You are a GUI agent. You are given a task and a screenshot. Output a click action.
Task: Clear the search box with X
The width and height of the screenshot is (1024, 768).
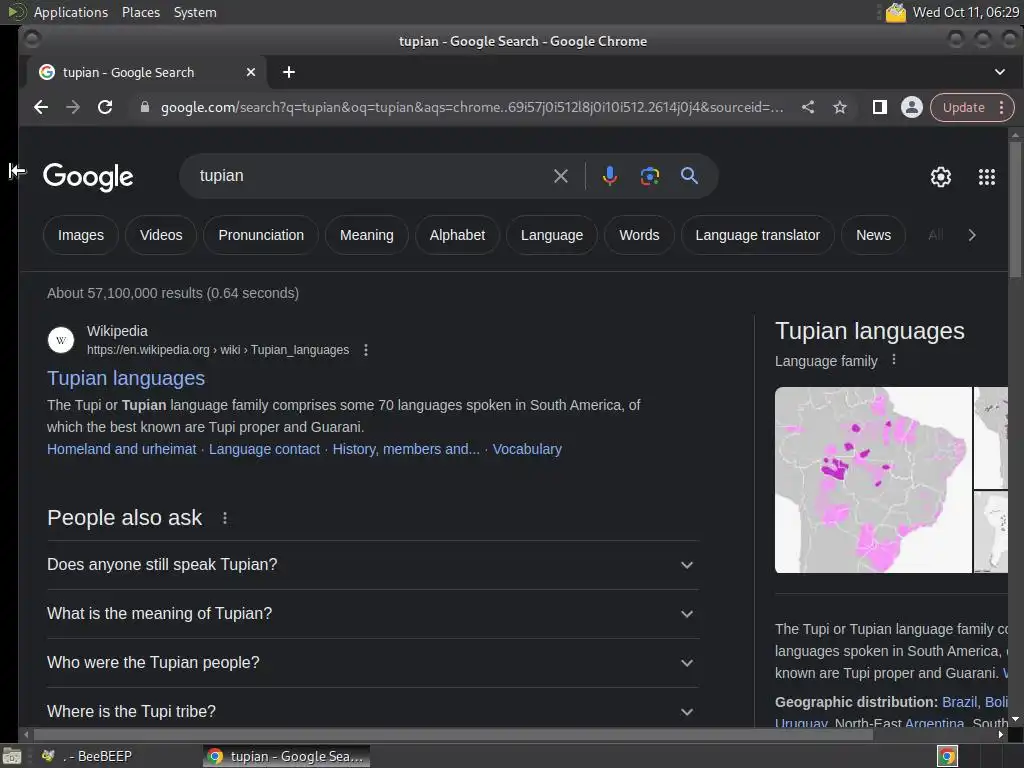[x=560, y=176]
